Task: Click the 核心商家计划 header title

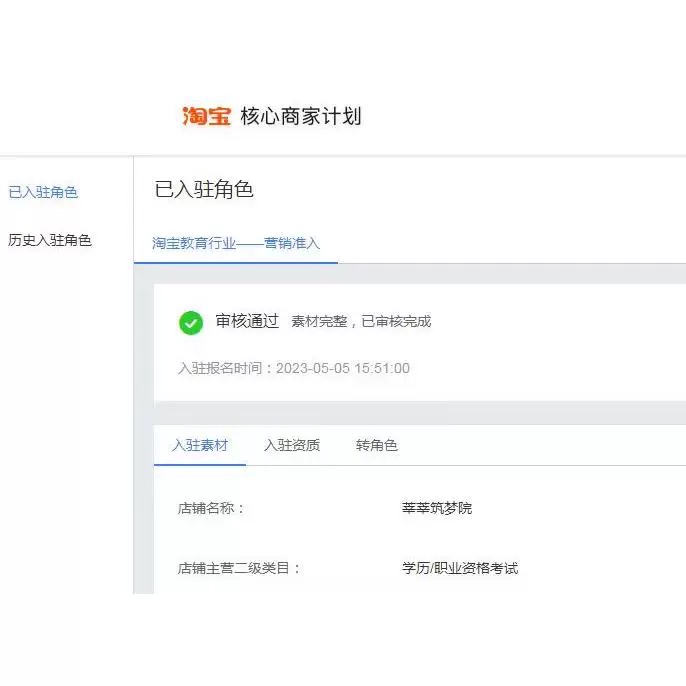Action: point(301,116)
